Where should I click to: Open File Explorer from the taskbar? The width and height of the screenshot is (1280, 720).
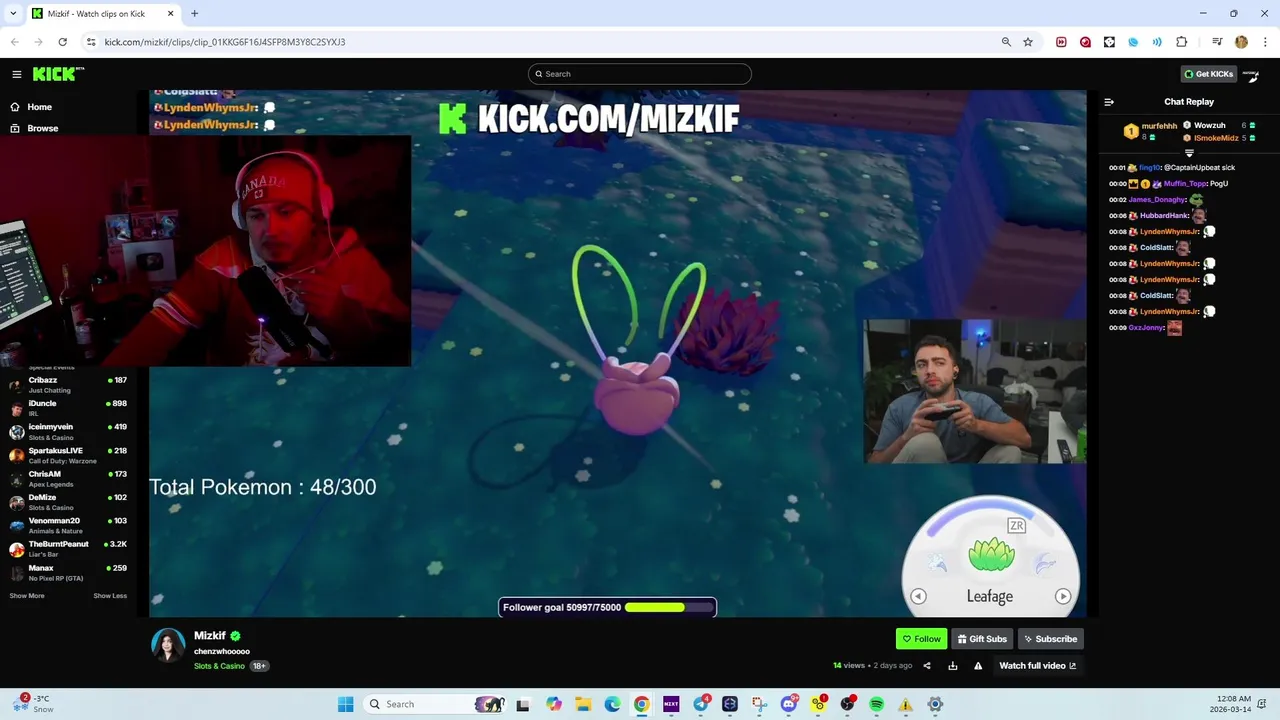pyautogui.click(x=583, y=704)
